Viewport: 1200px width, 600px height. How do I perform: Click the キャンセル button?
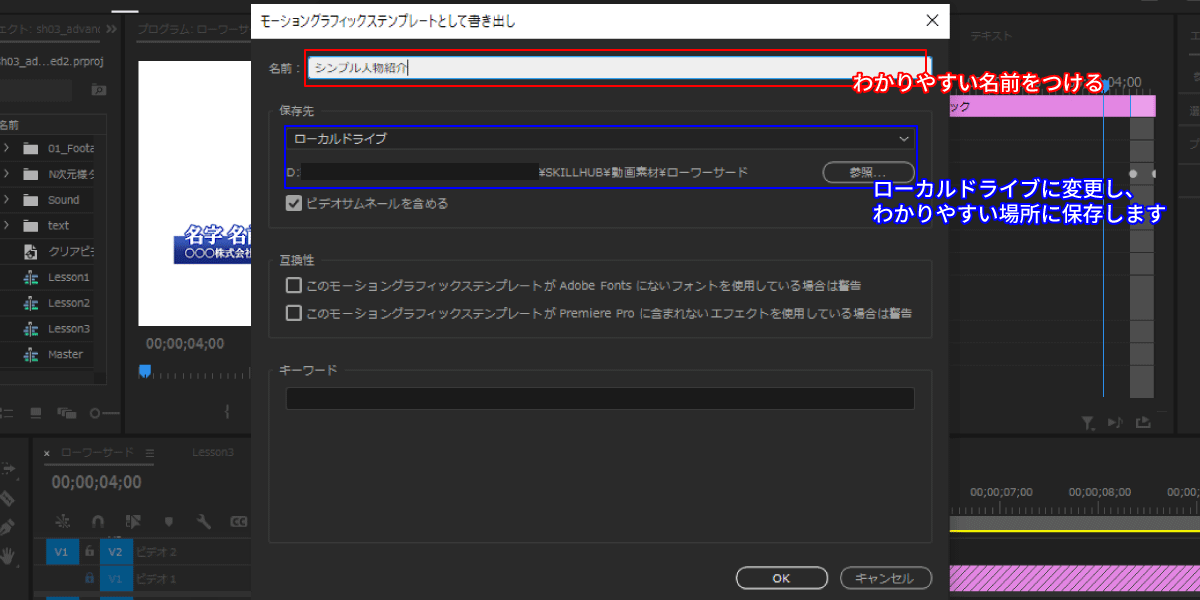[886, 578]
